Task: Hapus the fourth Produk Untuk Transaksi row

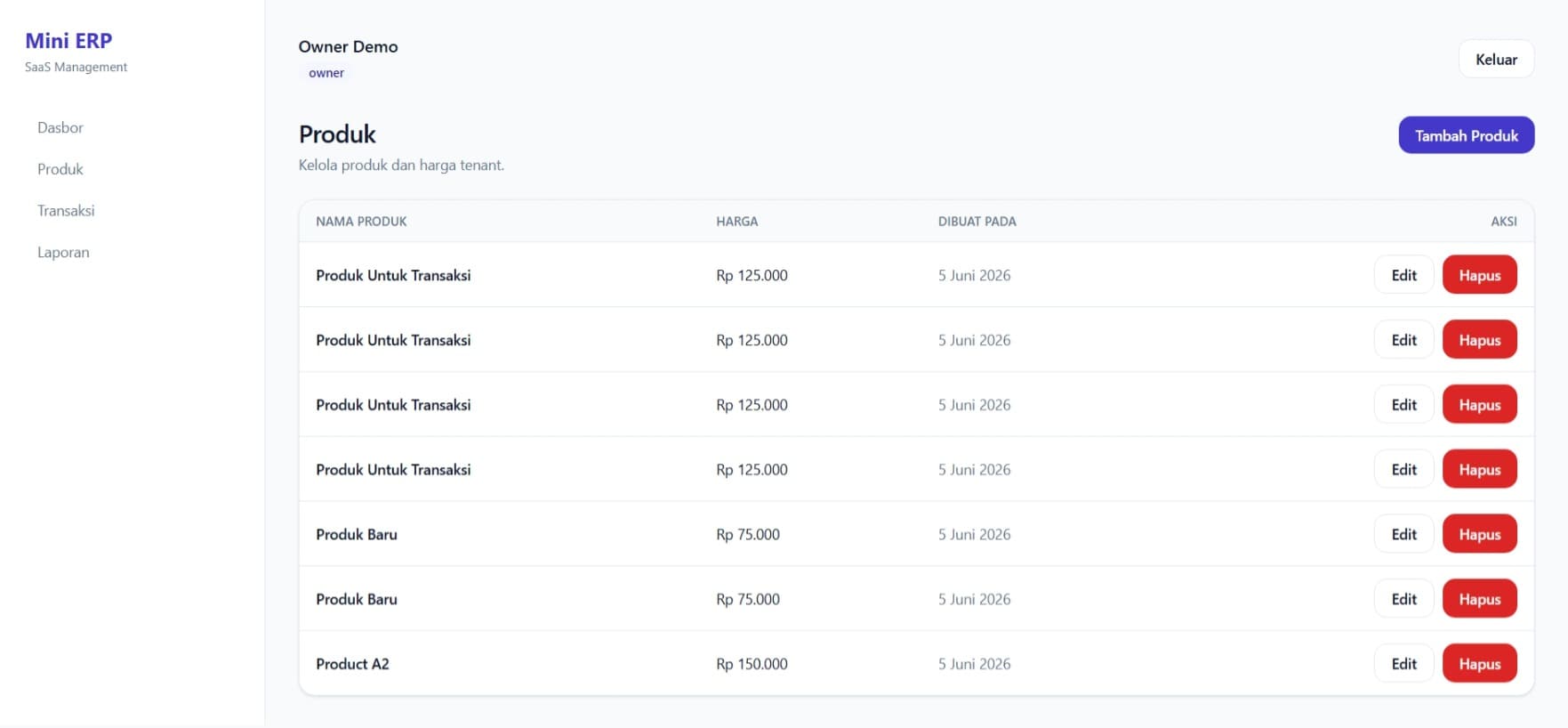Action: click(1479, 470)
